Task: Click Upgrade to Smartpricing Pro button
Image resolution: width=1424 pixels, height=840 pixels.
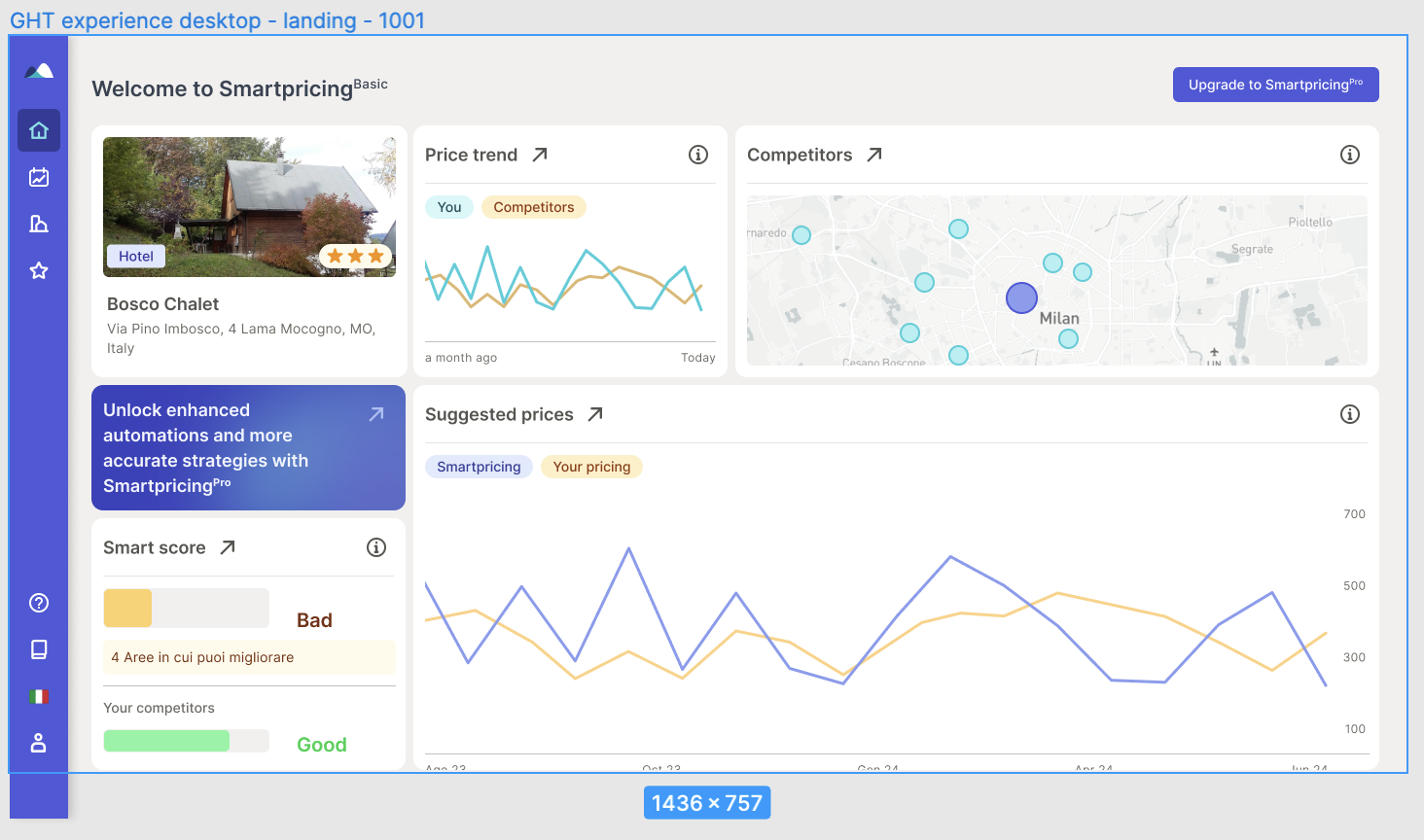Action: tap(1276, 85)
